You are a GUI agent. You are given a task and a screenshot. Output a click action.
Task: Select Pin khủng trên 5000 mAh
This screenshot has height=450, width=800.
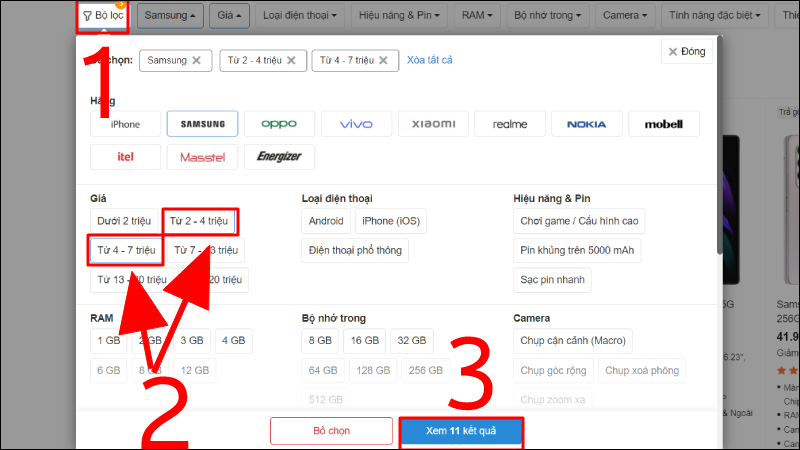click(577, 251)
